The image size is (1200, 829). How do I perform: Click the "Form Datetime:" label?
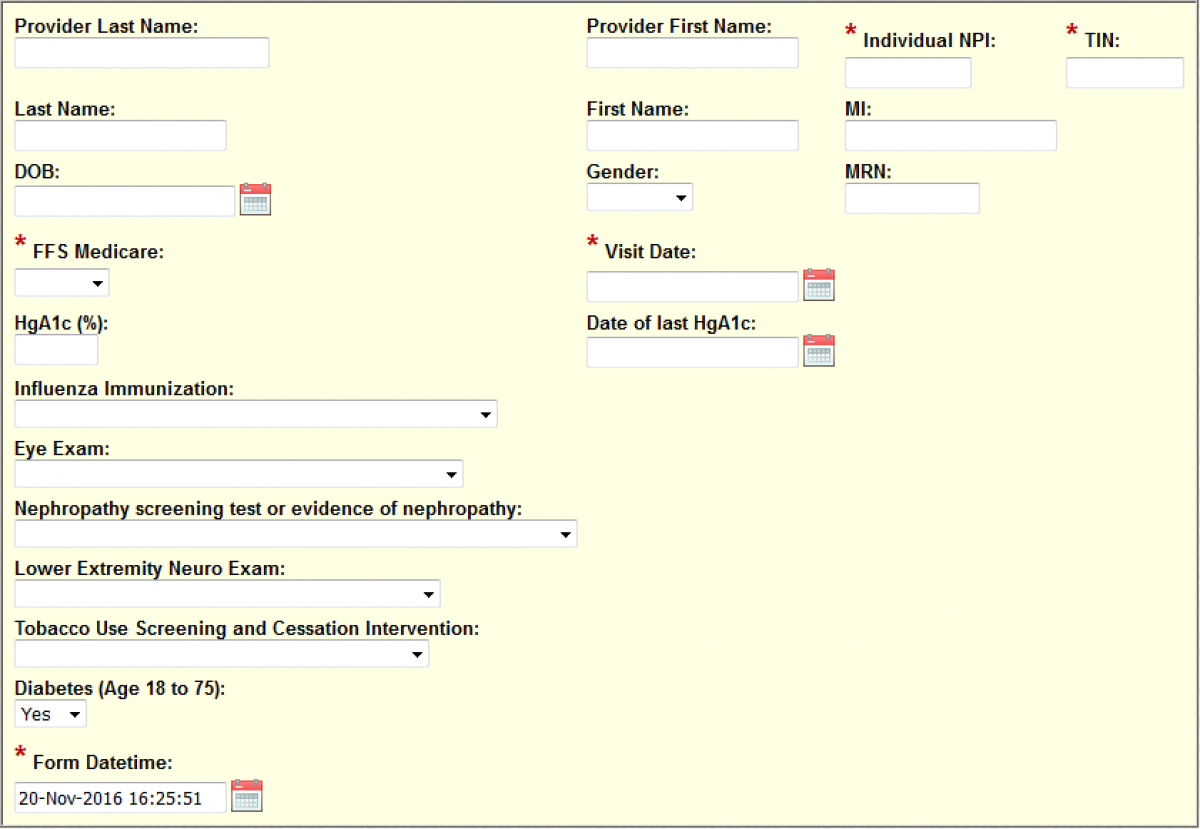103,763
